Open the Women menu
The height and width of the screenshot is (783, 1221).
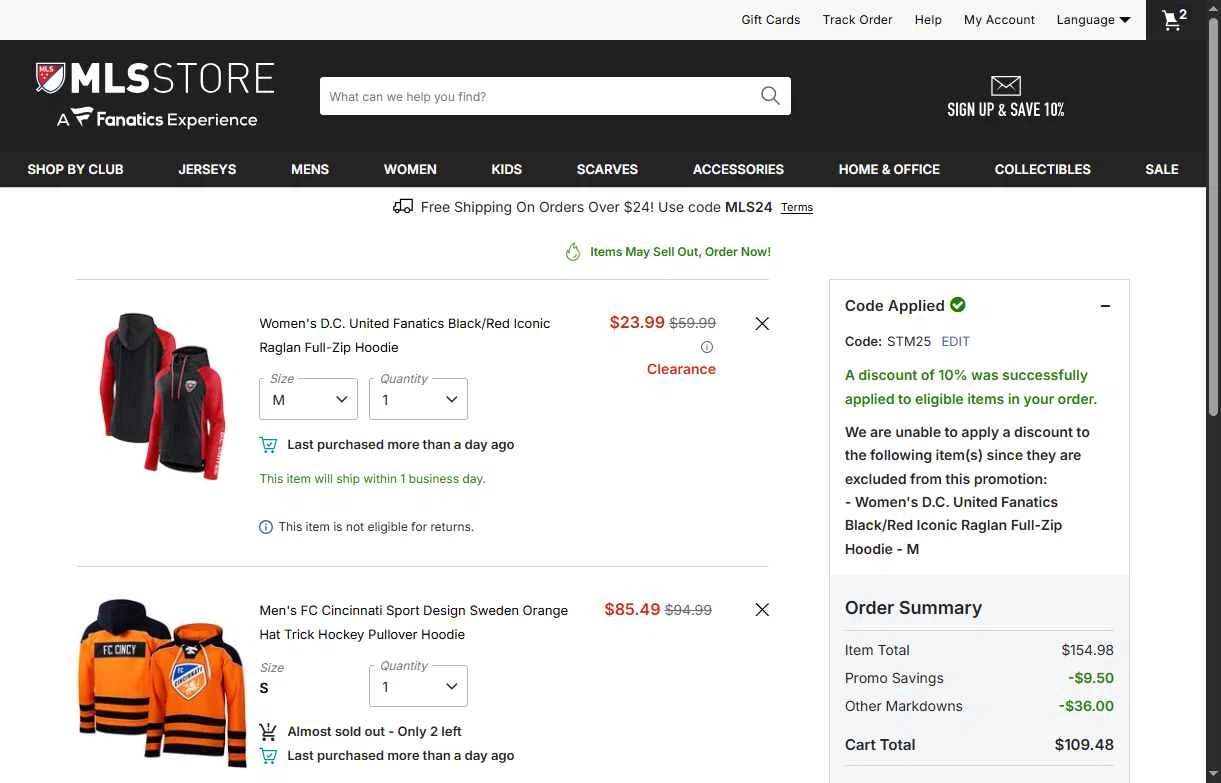coord(410,169)
